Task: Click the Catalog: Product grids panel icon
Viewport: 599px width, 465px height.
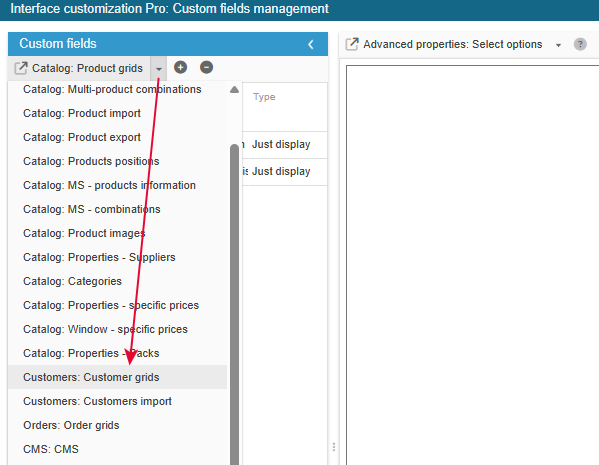Action: click(x=21, y=68)
